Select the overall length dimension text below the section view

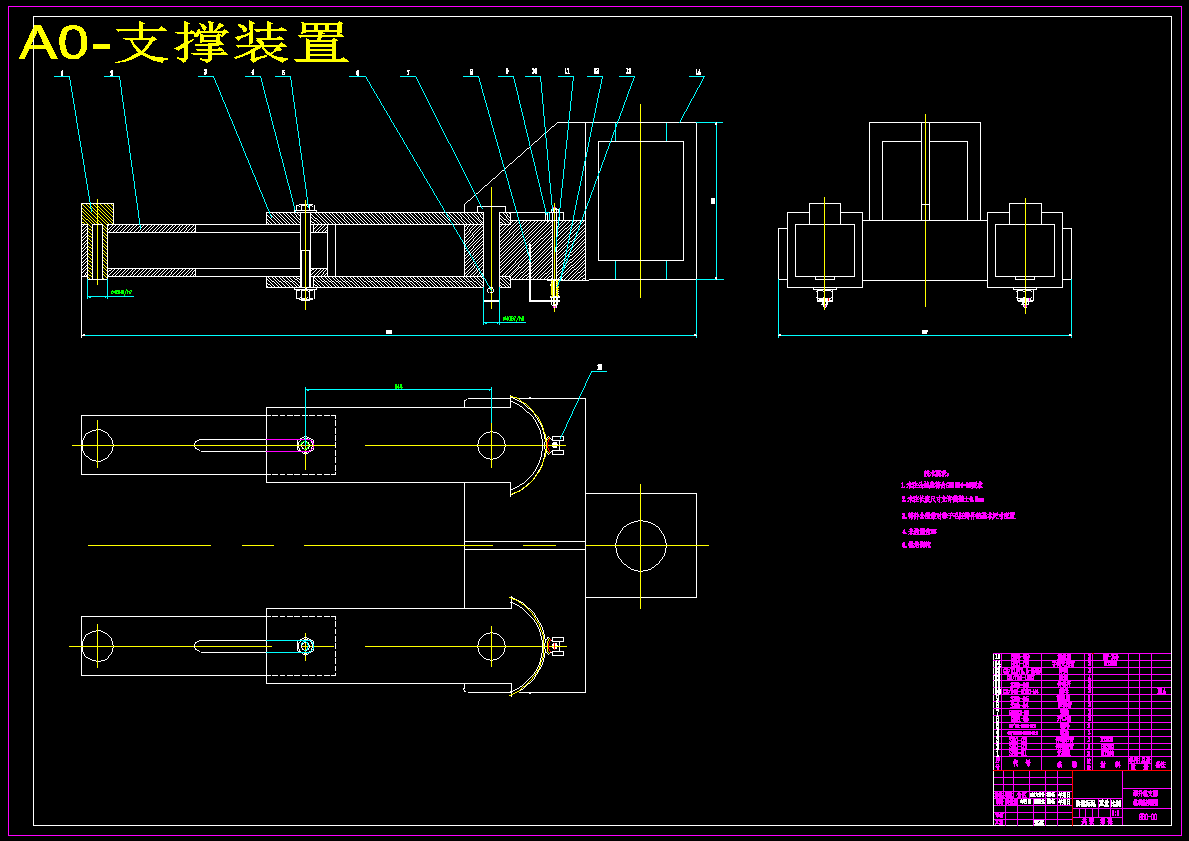388,331
